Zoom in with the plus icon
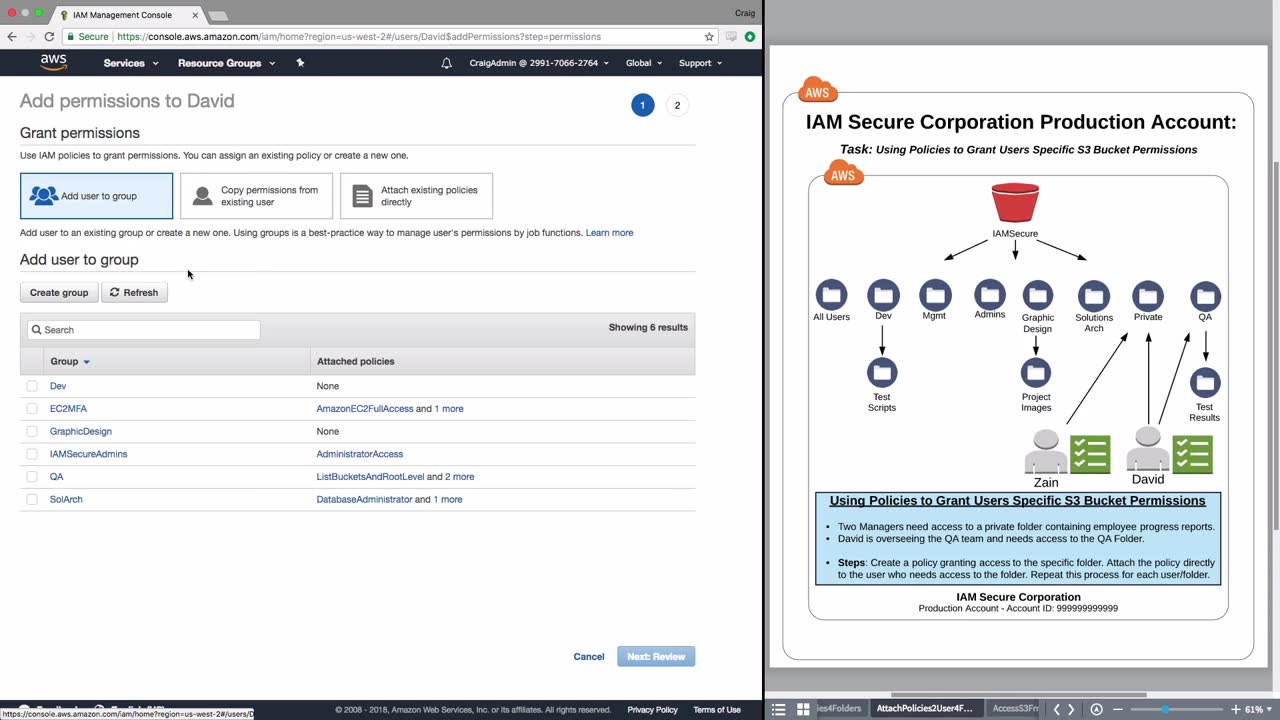The height and width of the screenshot is (720, 1280). pyautogui.click(x=1236, y=710)
